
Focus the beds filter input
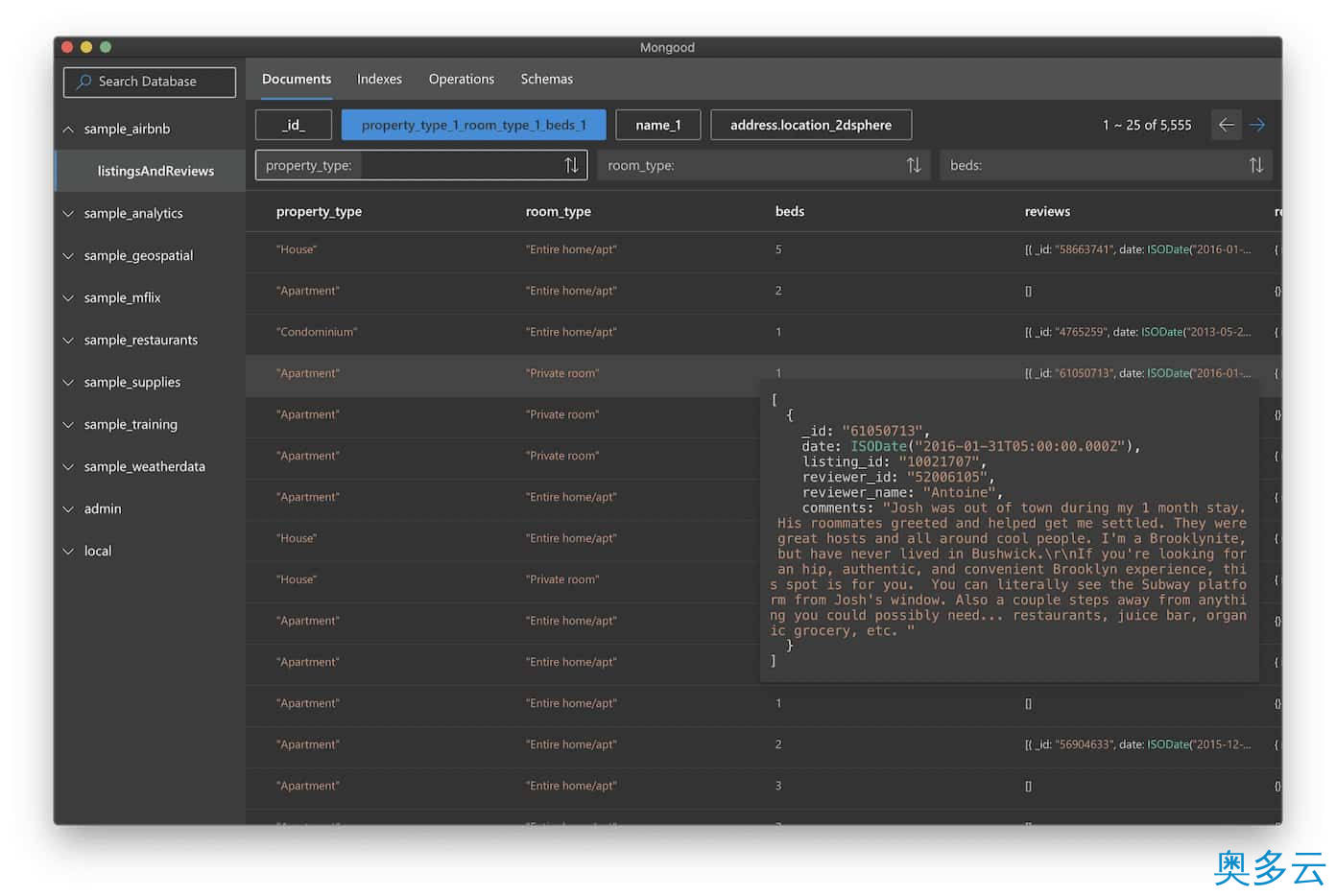tap(1106, 165)
